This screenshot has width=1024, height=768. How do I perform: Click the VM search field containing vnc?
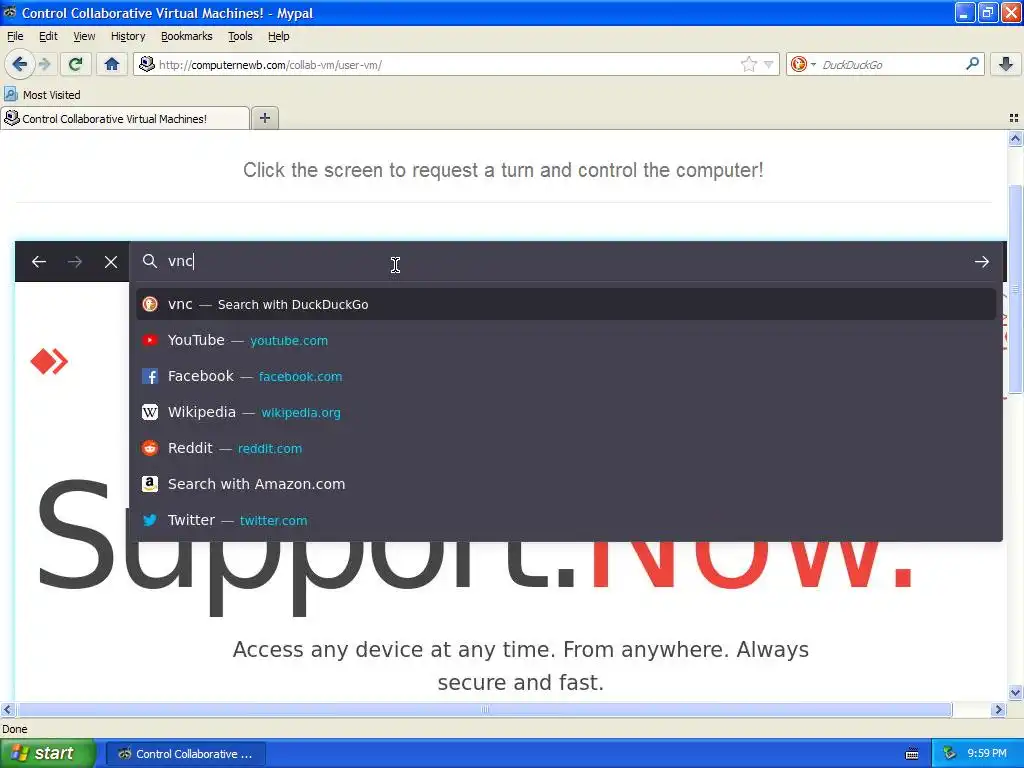565,261
